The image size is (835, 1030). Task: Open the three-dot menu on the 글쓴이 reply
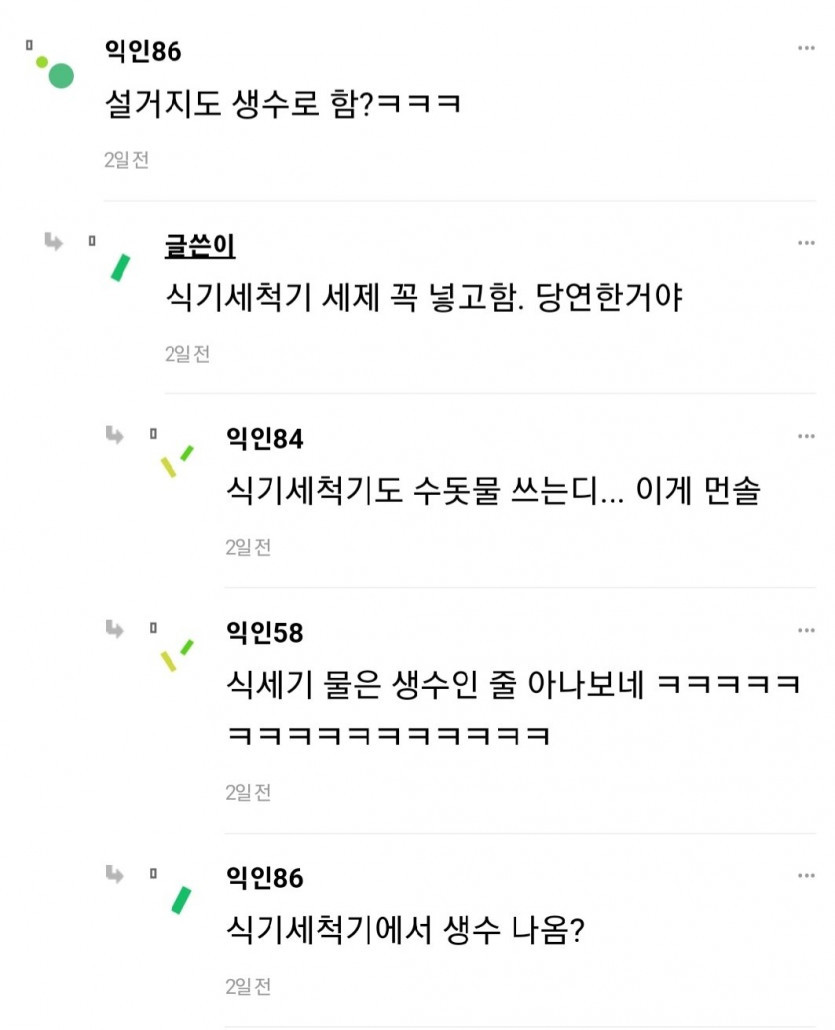click(806, 243)
